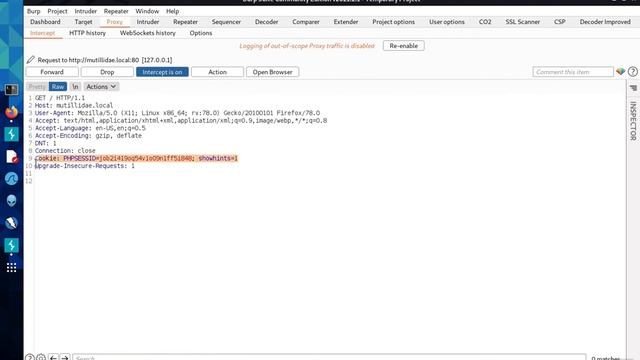Viewport: 640px width, 360px height.
Task: Go to previous search match arrow
Action: pos(53,358)
